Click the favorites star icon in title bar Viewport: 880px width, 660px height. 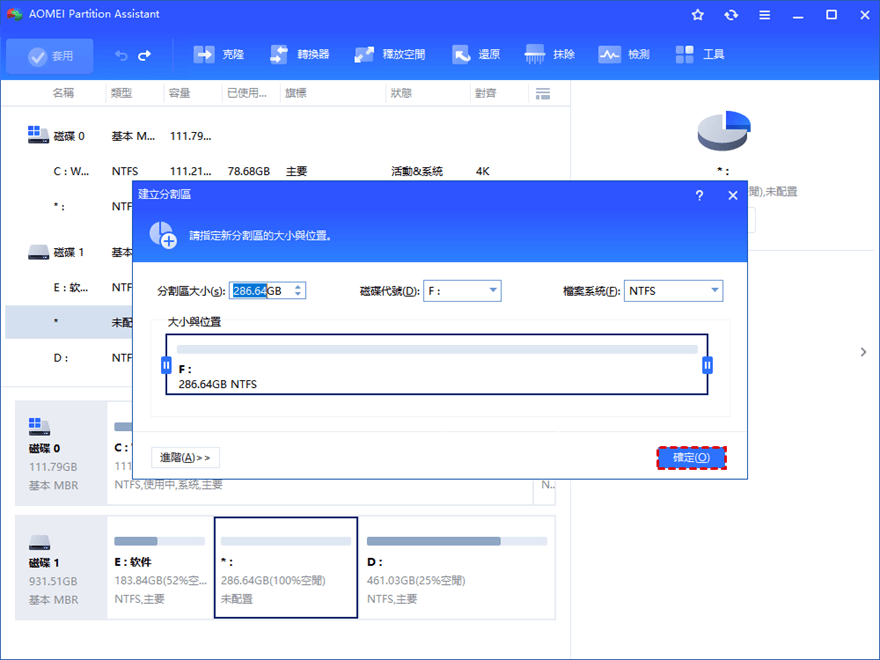(698, 15)
